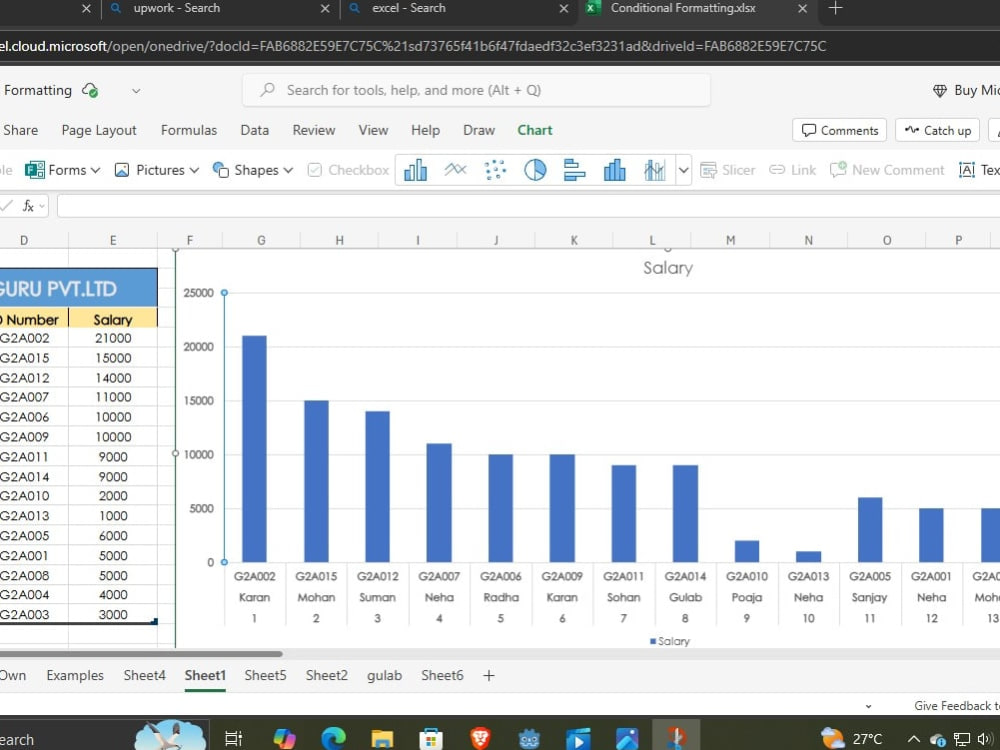Insert the stock chart icon in the gallery
This screenshot has width=1000, height=750.
(654, 170)
